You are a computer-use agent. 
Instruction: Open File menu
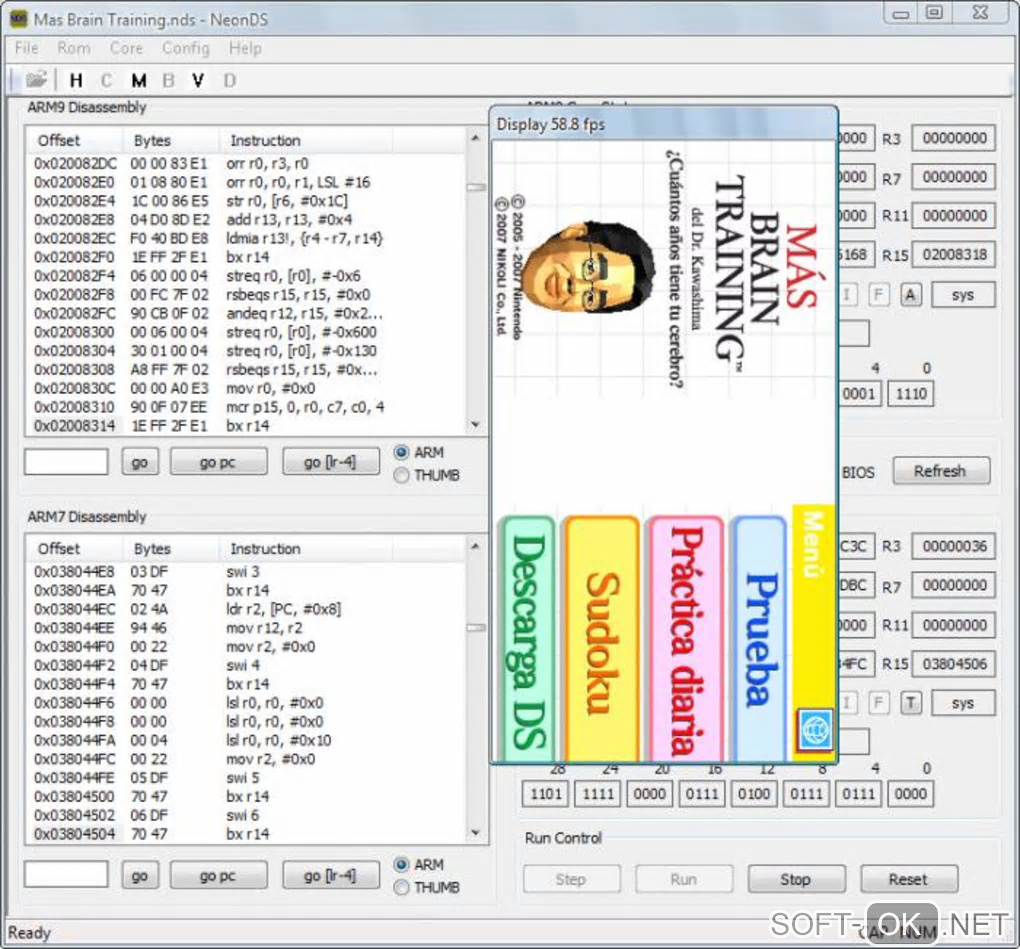pos(26,48)
